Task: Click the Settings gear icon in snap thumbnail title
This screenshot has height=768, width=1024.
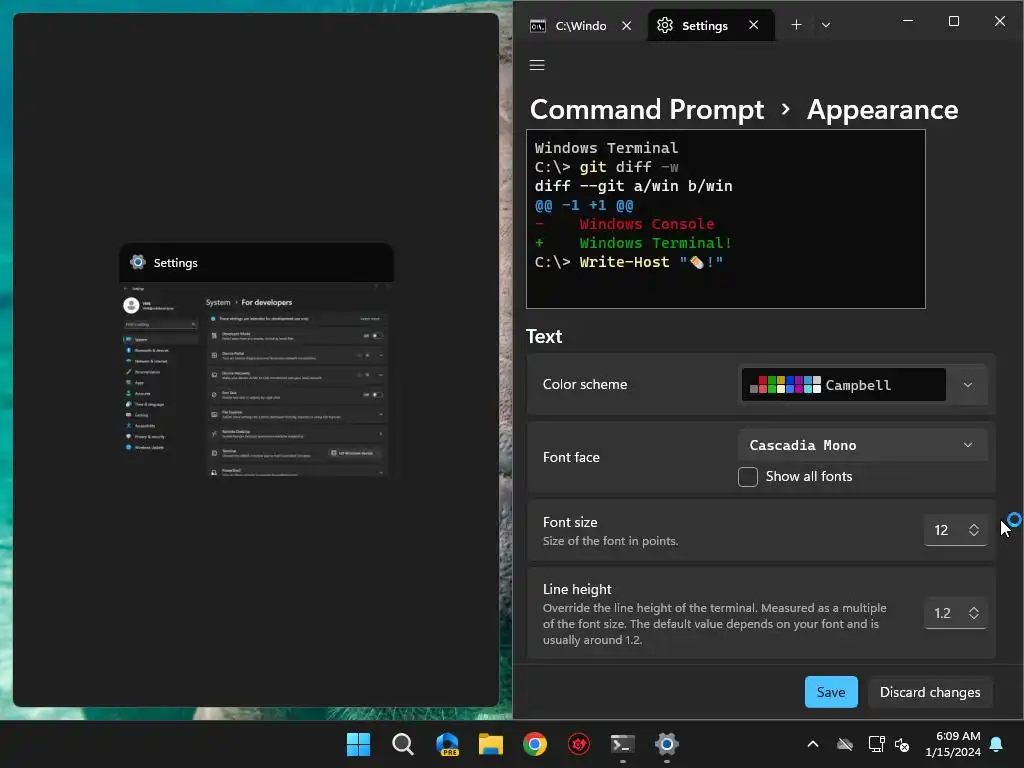Action: 138,262
